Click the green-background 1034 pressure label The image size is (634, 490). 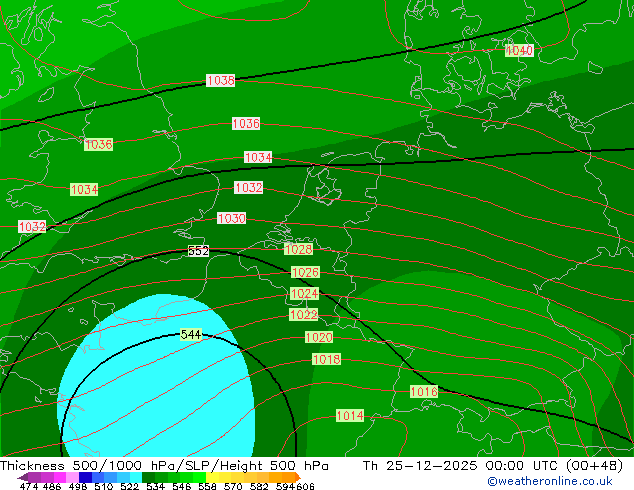(x=84, y=189)
